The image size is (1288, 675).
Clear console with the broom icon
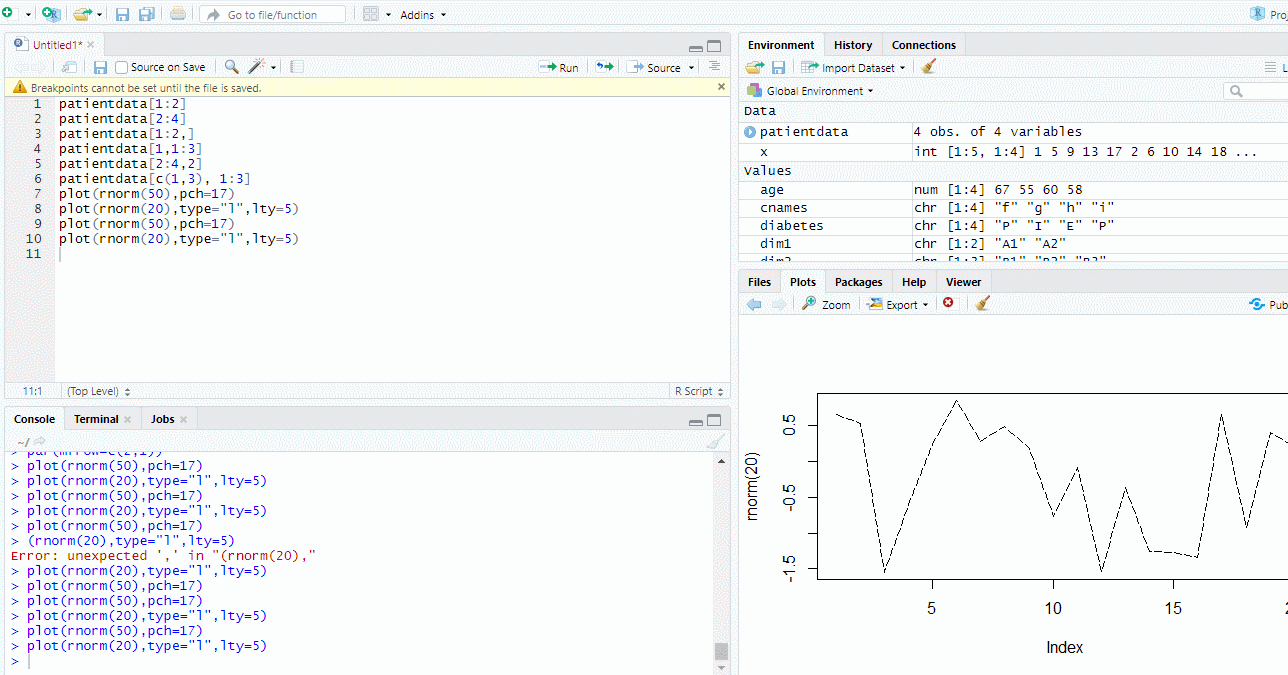point(715,442)
